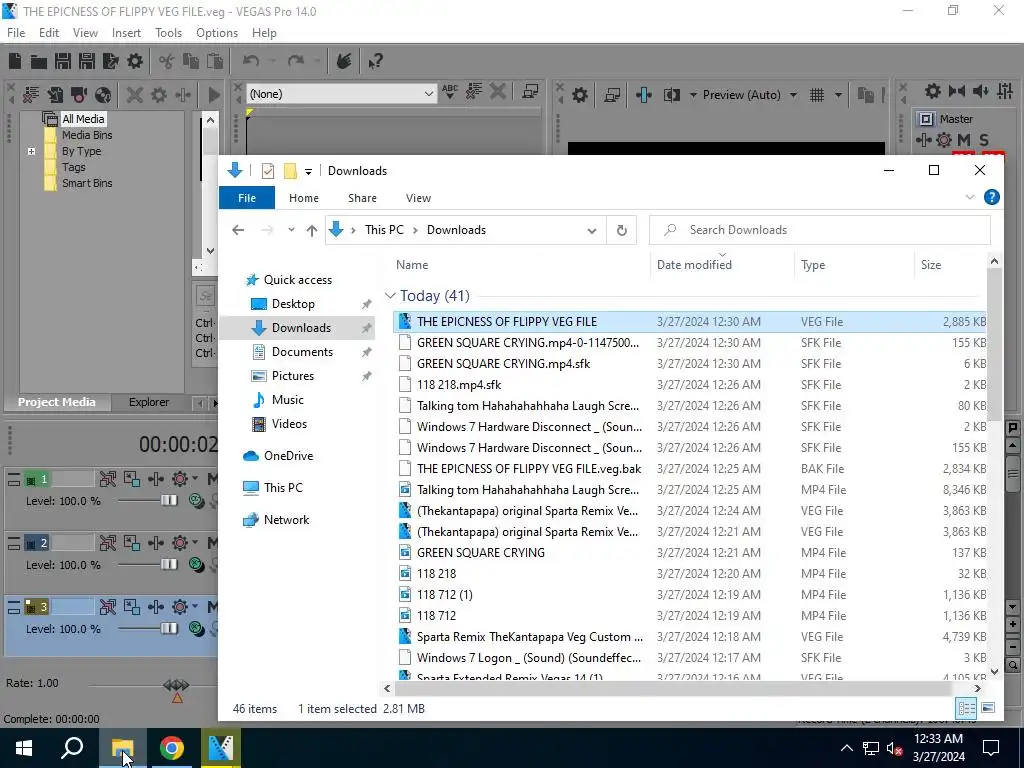Viewport: 1024px width, 768px height.
Task: Expand automation dropdown arrow on track 3
Action: pos(195,607)
